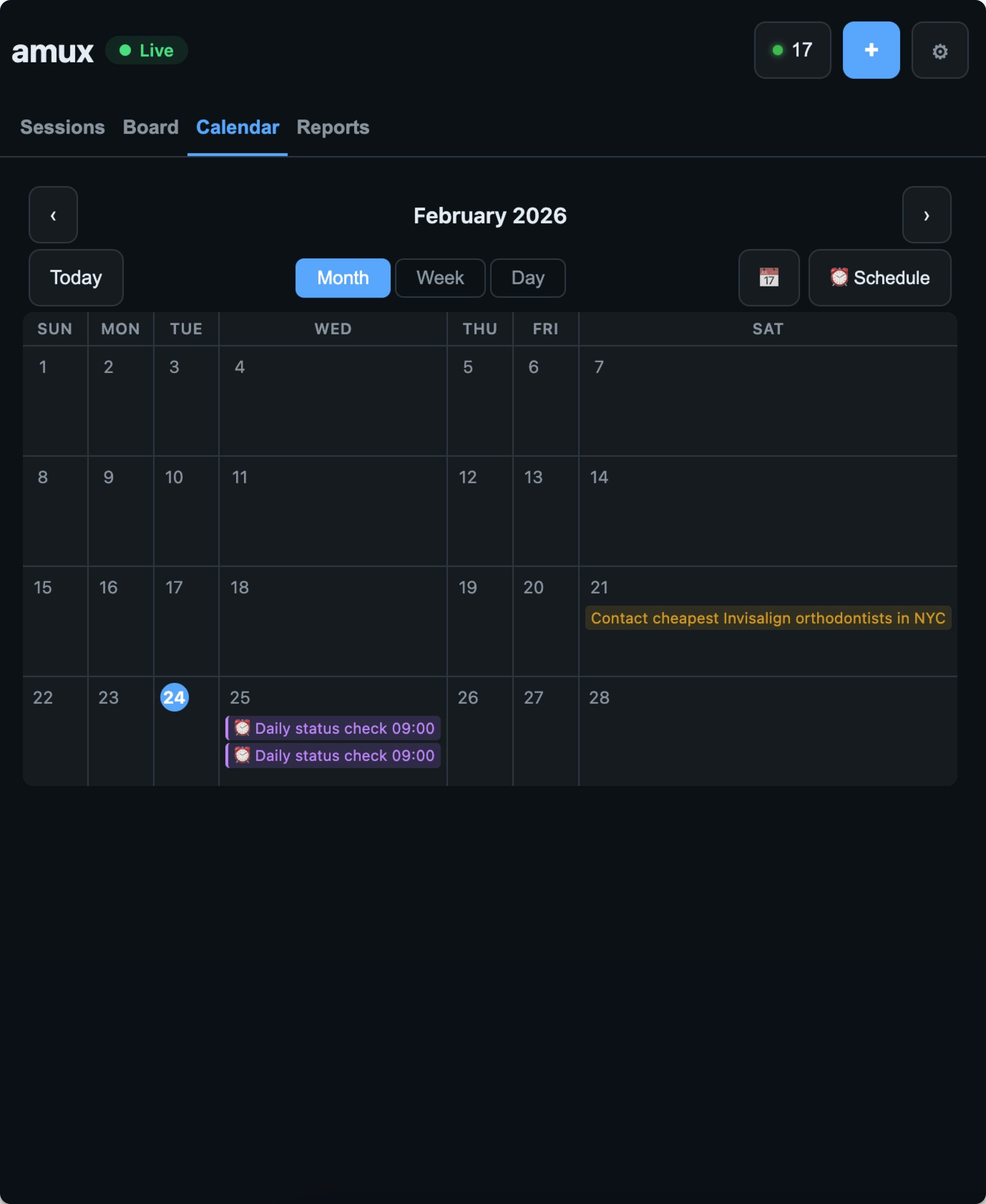Go to previous month with left chevron

coord(53,215)
